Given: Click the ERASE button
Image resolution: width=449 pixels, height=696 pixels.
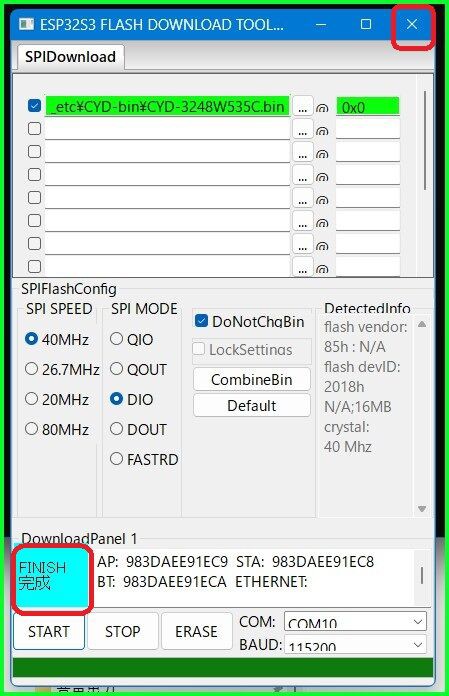Looking at the screenshot, I should [197, 631].
